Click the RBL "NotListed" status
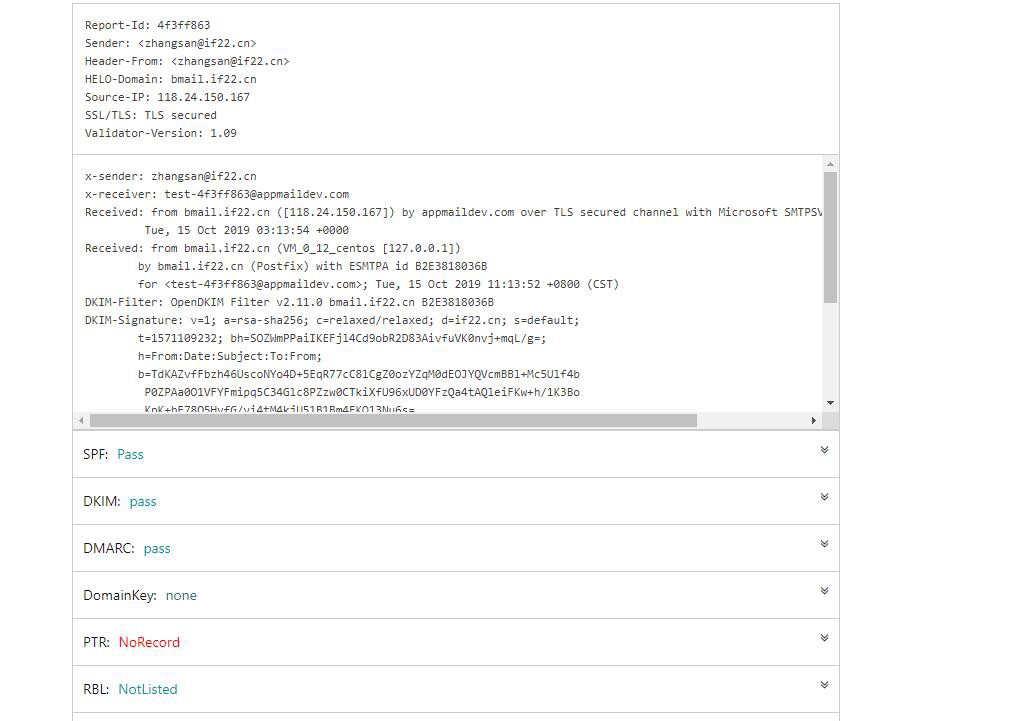 (148, 689)
